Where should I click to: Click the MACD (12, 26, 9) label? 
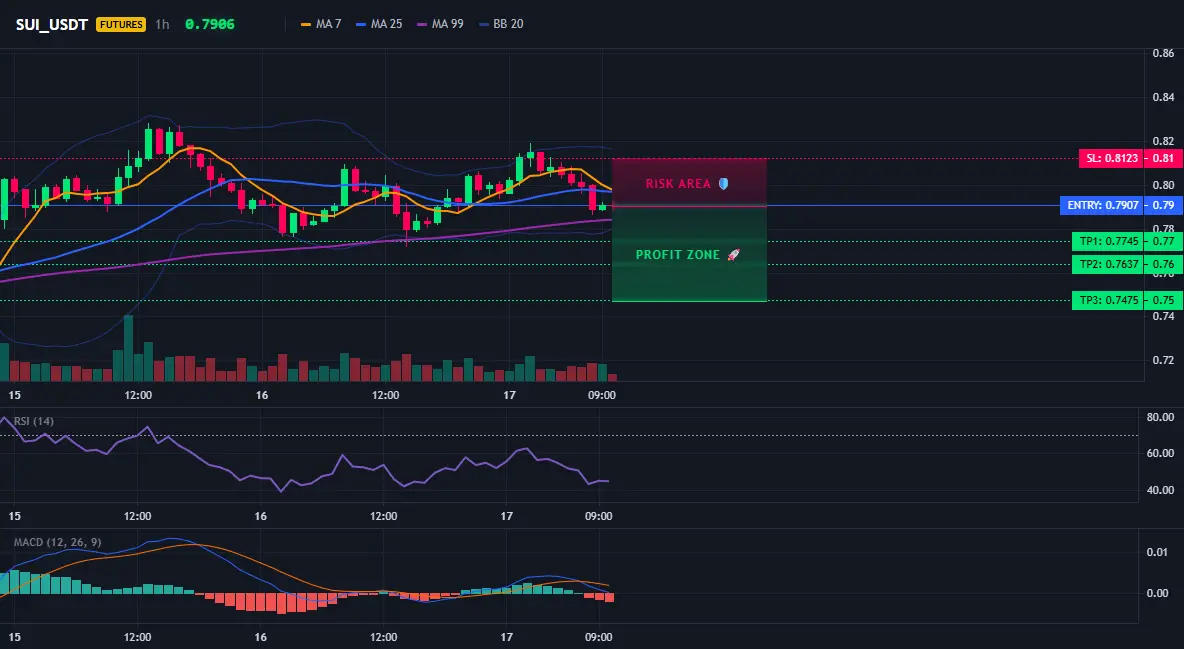pyautogui.click(x=57, y=542)
